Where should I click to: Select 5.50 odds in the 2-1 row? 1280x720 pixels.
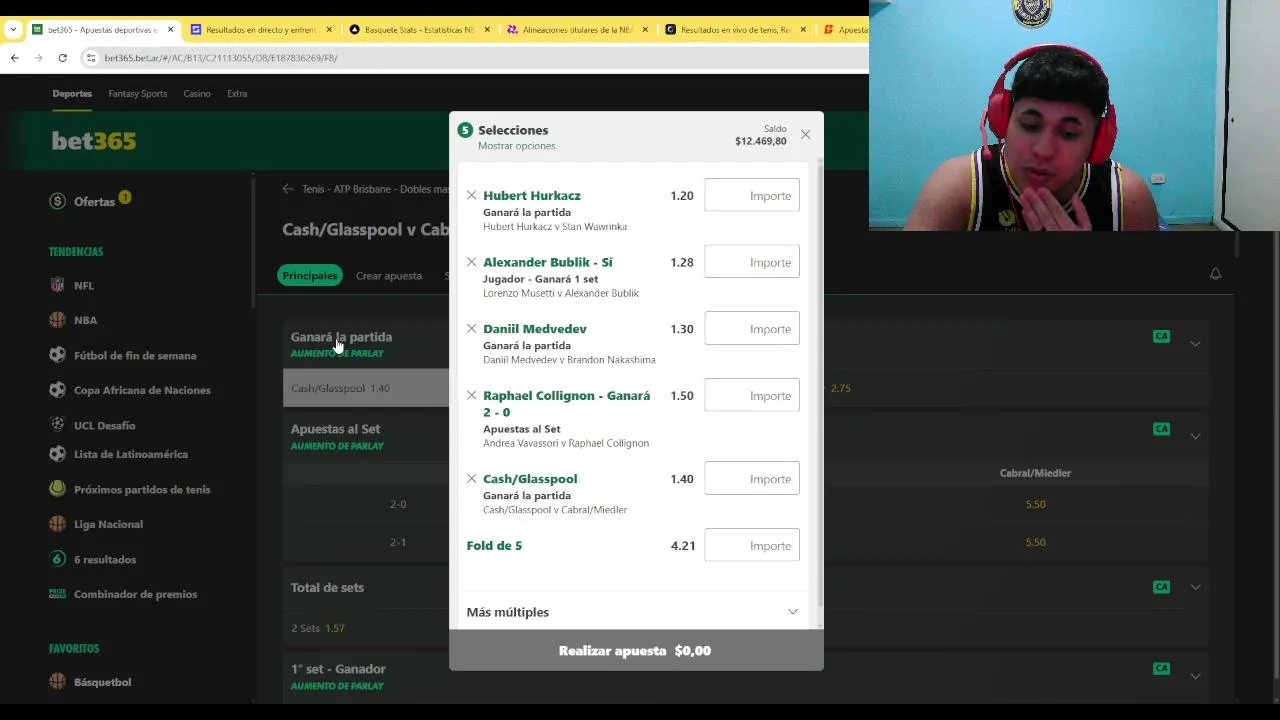[x=1035, y=542]
